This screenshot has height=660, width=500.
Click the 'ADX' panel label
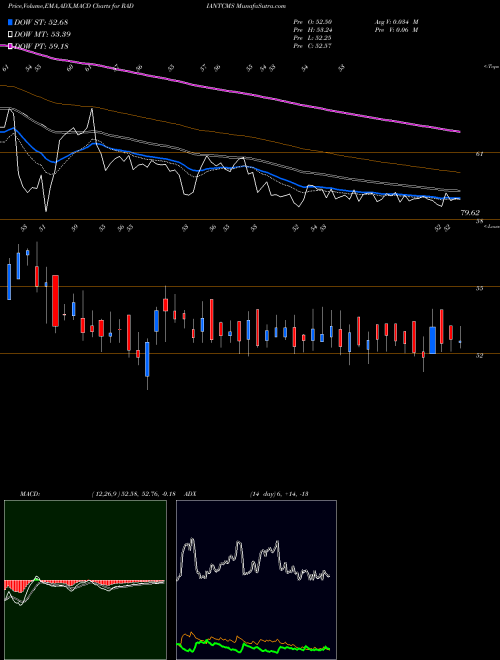[x=191, y=494]
